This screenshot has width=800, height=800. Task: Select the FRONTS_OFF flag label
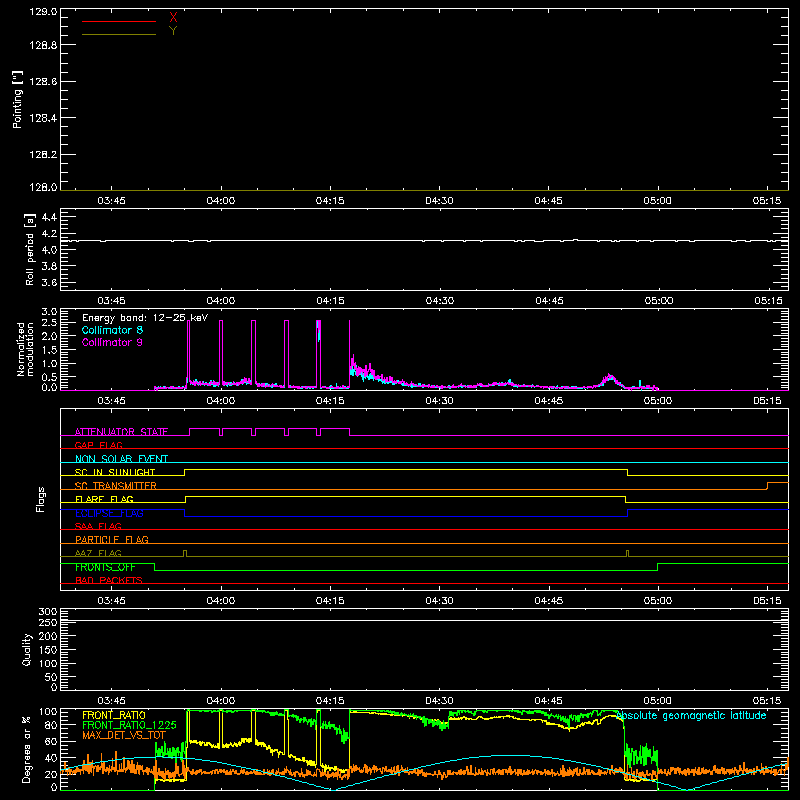click(105, 567)
